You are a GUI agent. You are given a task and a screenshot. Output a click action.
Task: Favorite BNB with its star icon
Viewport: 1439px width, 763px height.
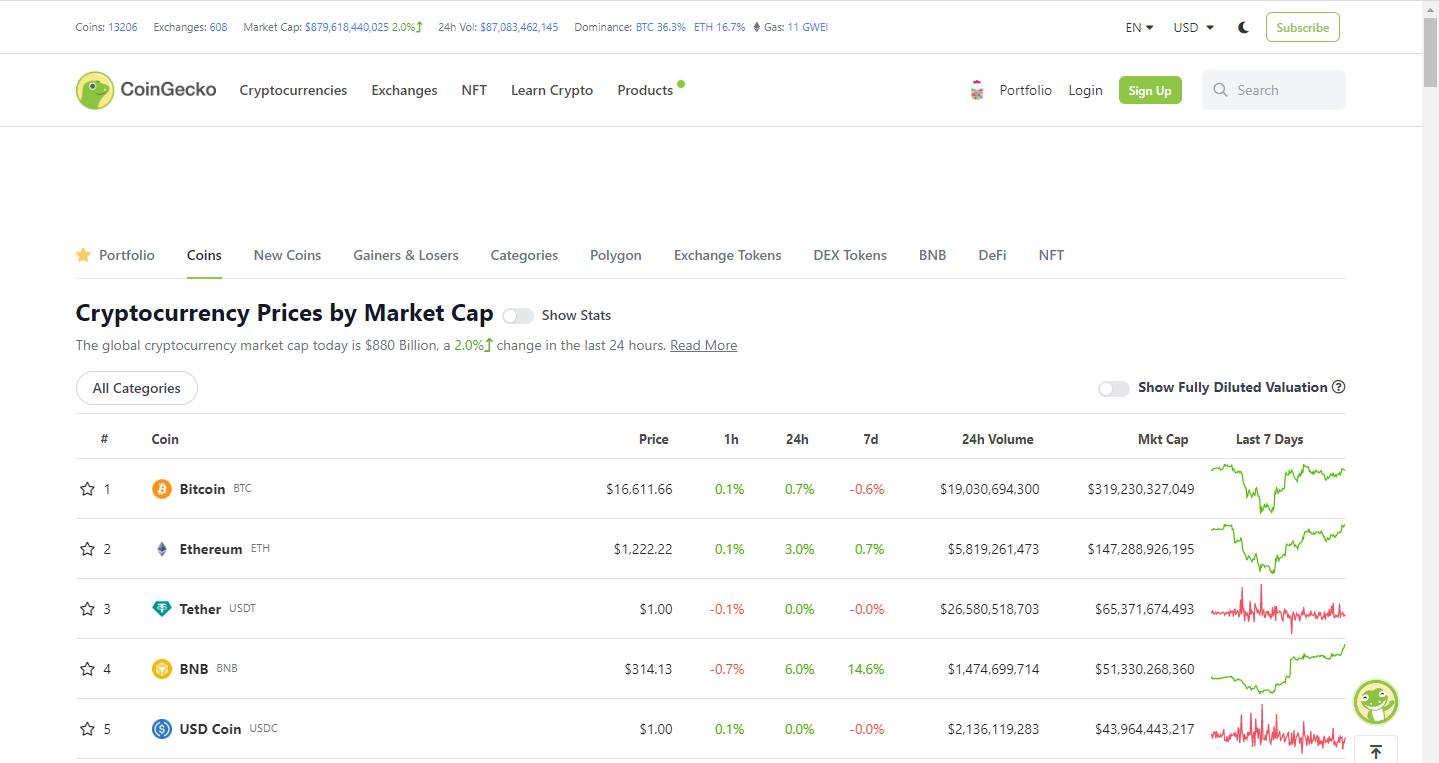87,669
